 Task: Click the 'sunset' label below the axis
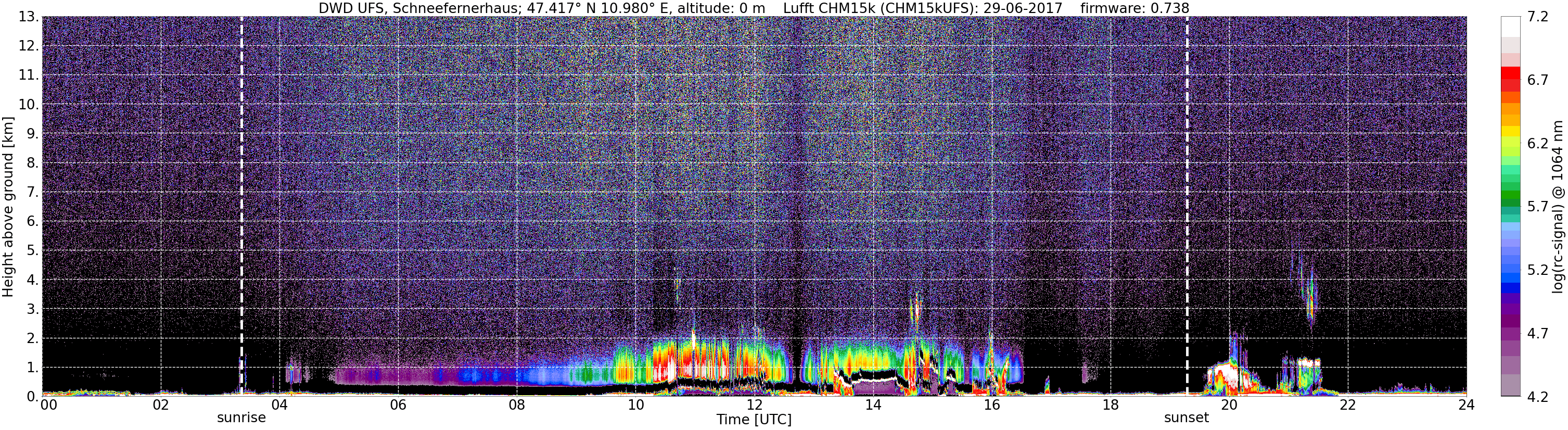click(x=1187, y=418)
